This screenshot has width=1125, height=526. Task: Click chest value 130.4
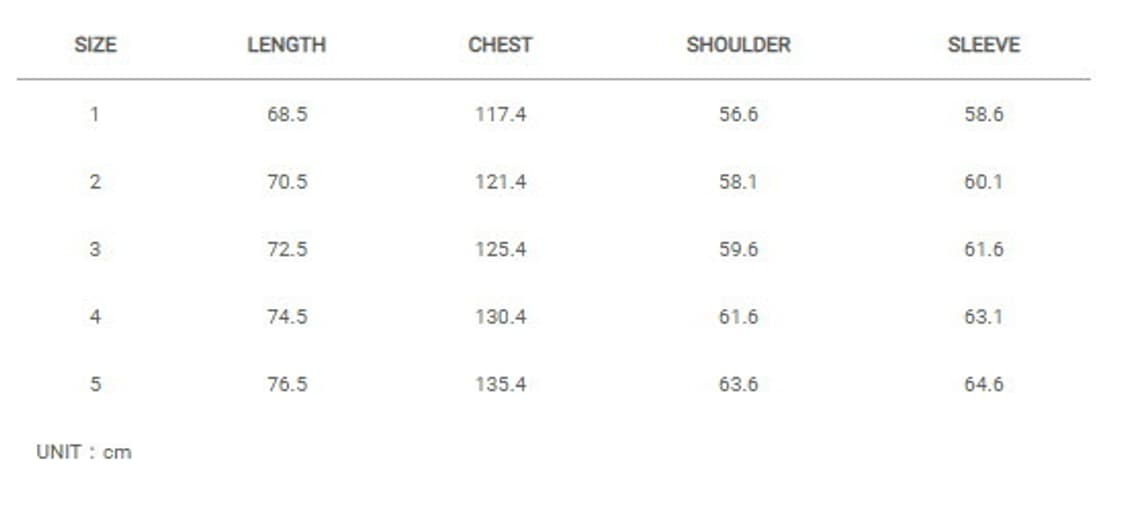click(x=500, y=317)
